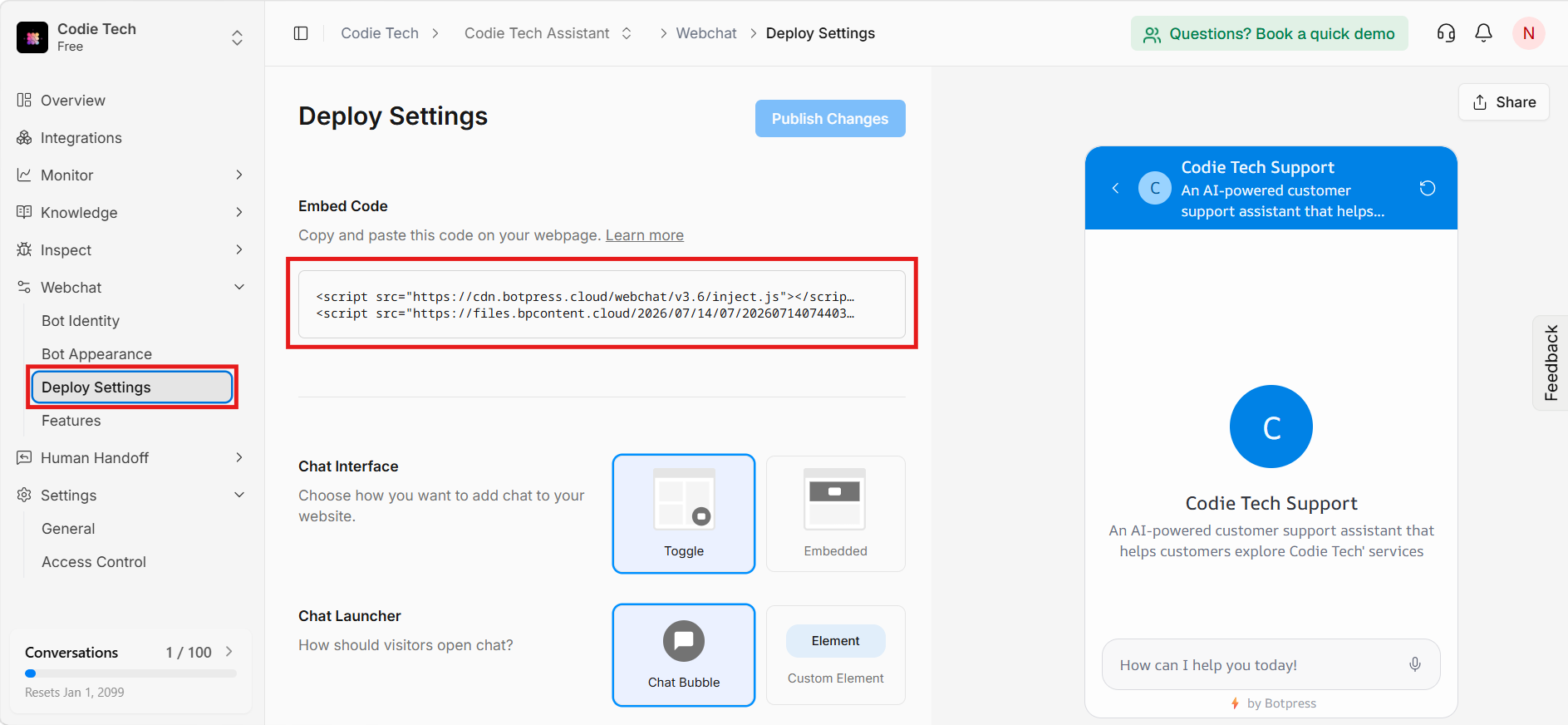The height and width of the screenshot is (725, 1568).
Task: Select the Custom Element launcher option
Action: pyautogui.click(x=836, y=655)
